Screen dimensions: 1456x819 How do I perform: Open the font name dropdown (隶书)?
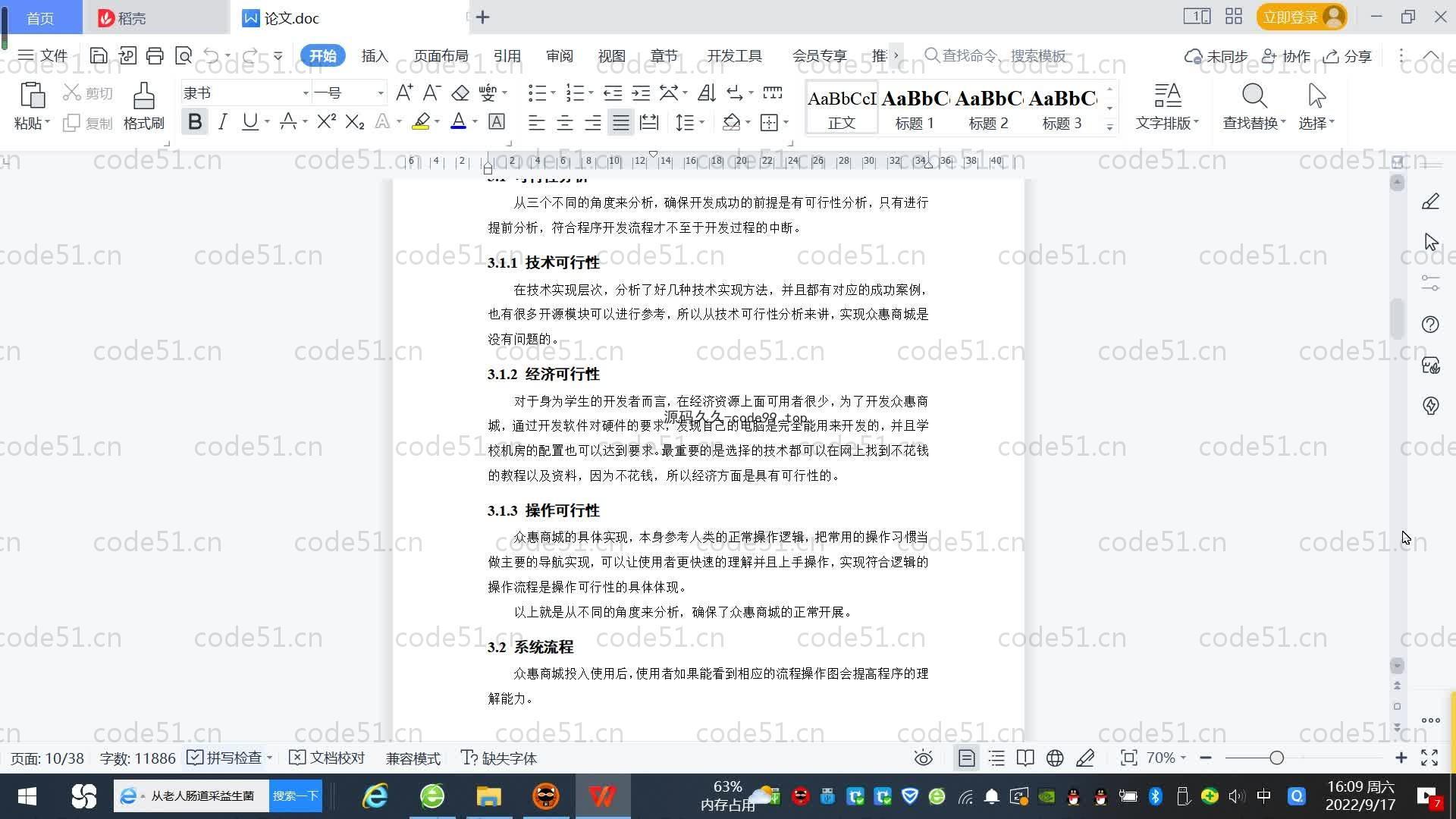pos(306,93)
